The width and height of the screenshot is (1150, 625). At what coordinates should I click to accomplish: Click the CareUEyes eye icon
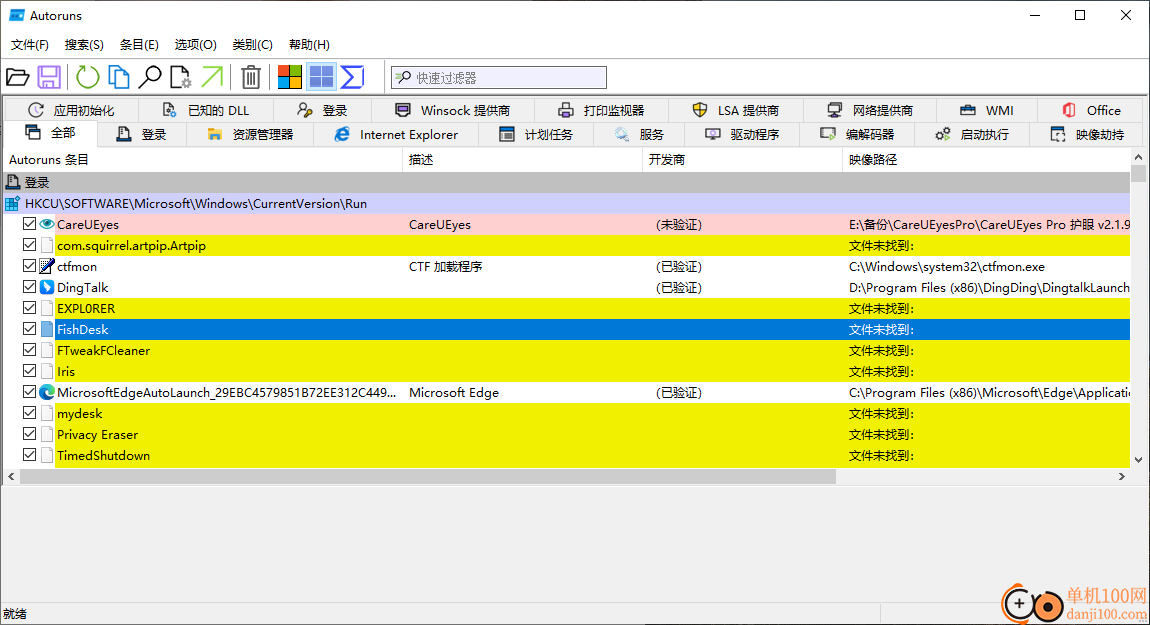47,224
